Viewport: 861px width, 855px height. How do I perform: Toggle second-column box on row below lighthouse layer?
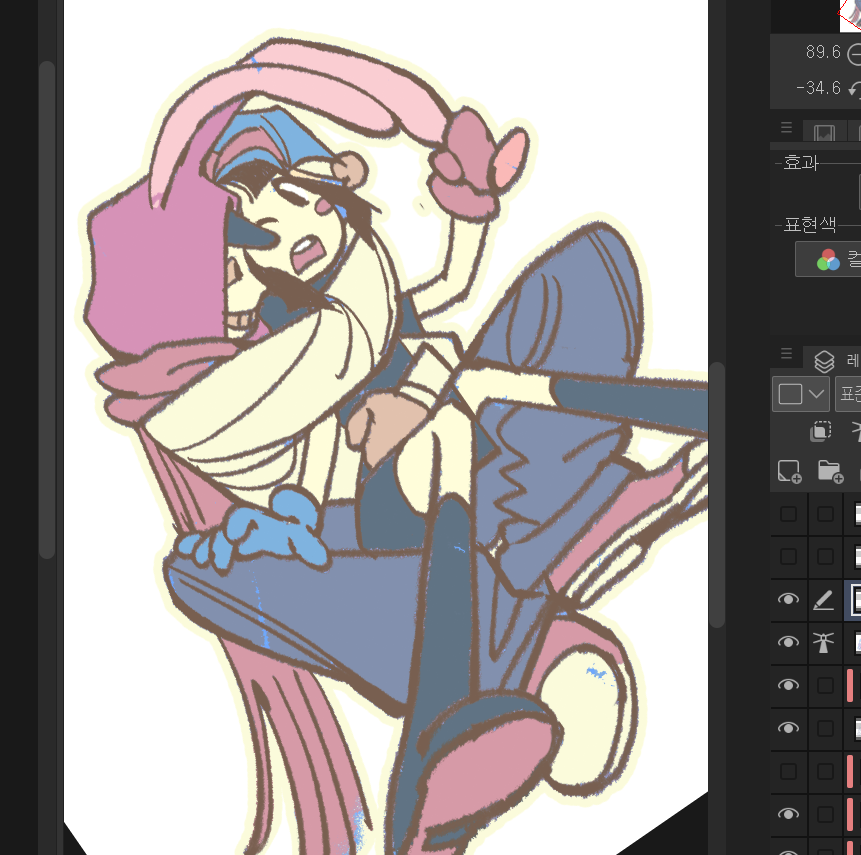[x=825, y=685]
